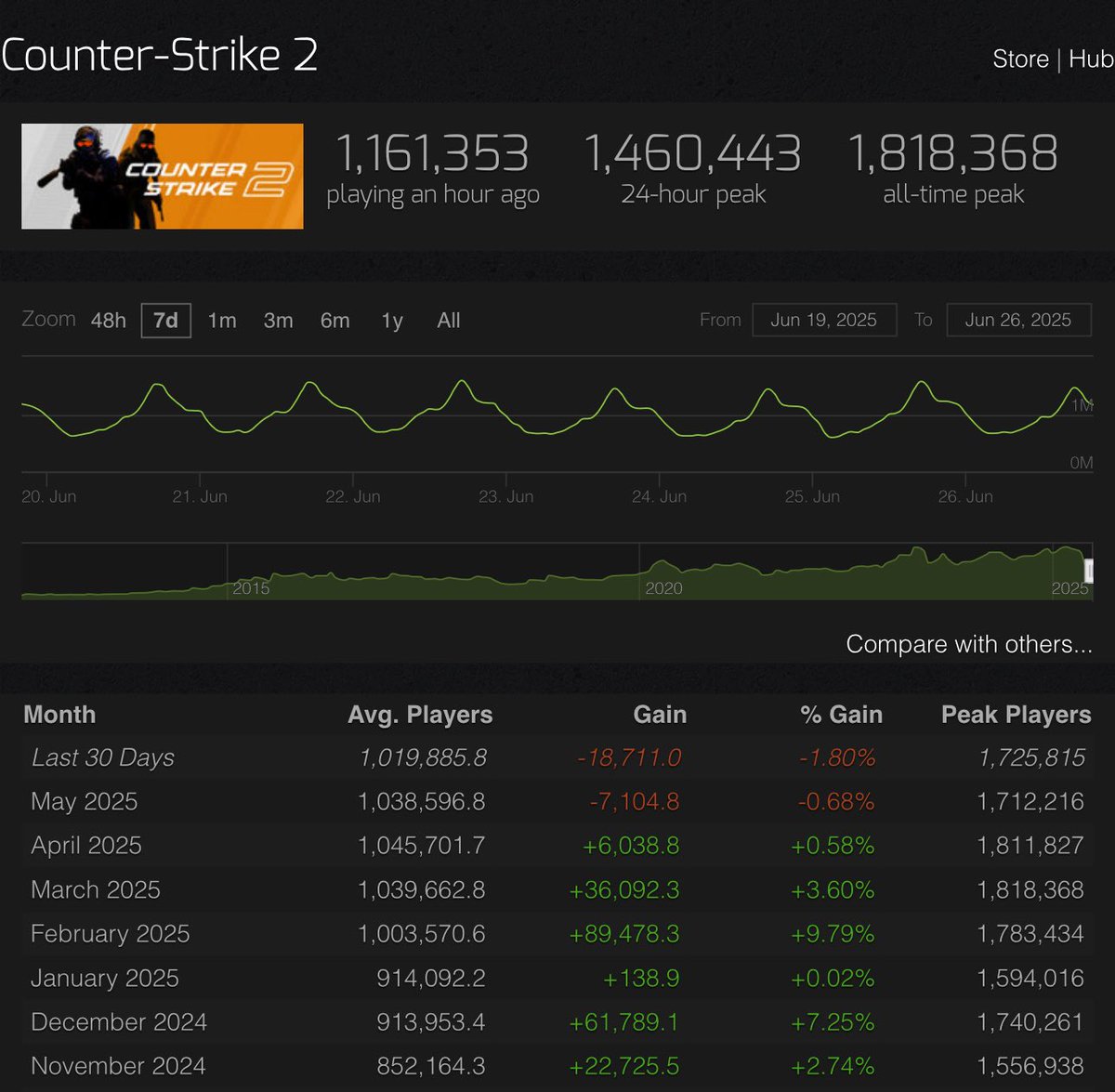This screenshot has width=1115, height=1092.
Task: Click the 1,460,443 24-hour peak value
Action: 693,153
